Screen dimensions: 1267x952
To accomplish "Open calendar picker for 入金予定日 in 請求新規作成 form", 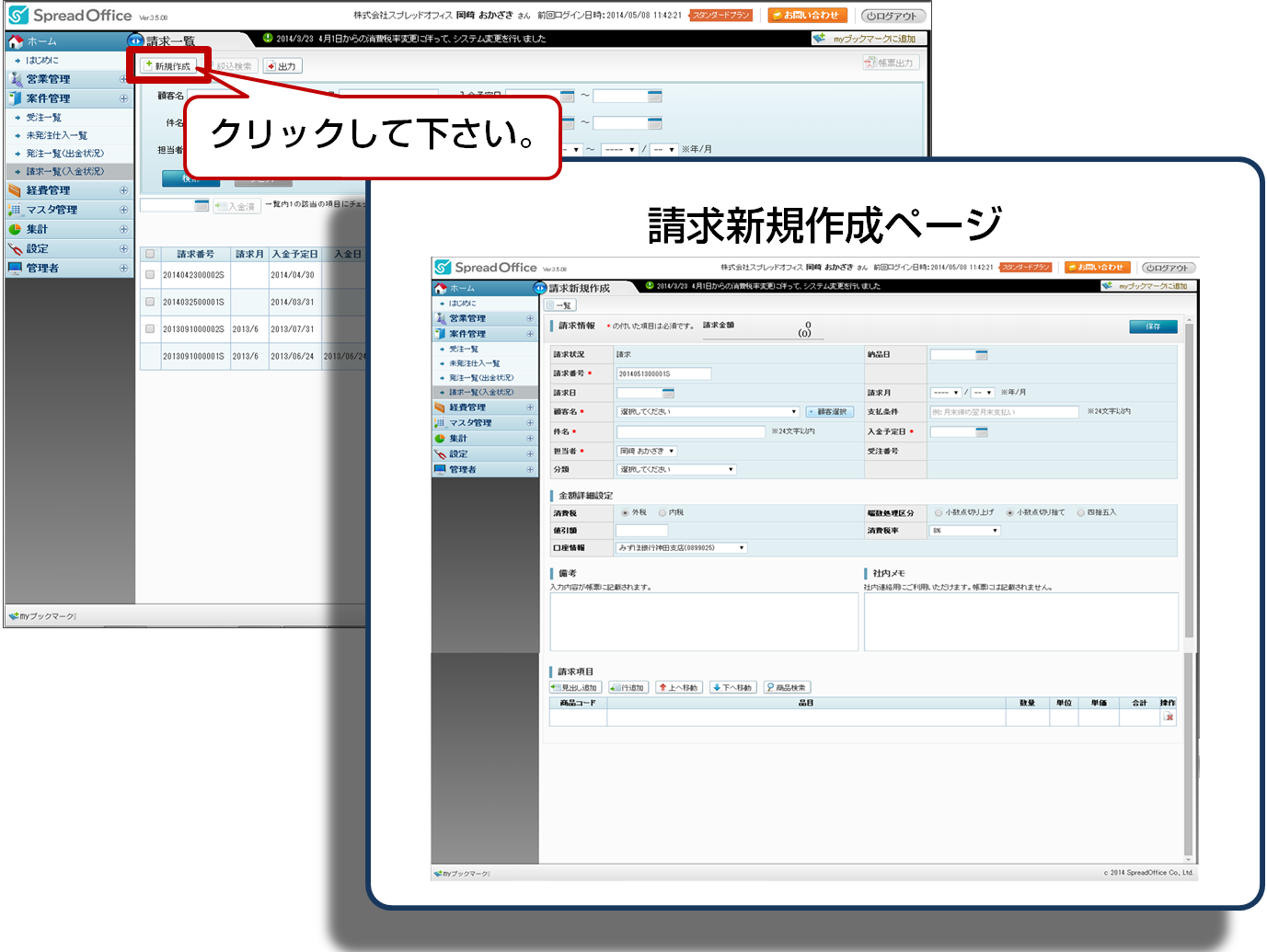I will [x=982, y=431].
